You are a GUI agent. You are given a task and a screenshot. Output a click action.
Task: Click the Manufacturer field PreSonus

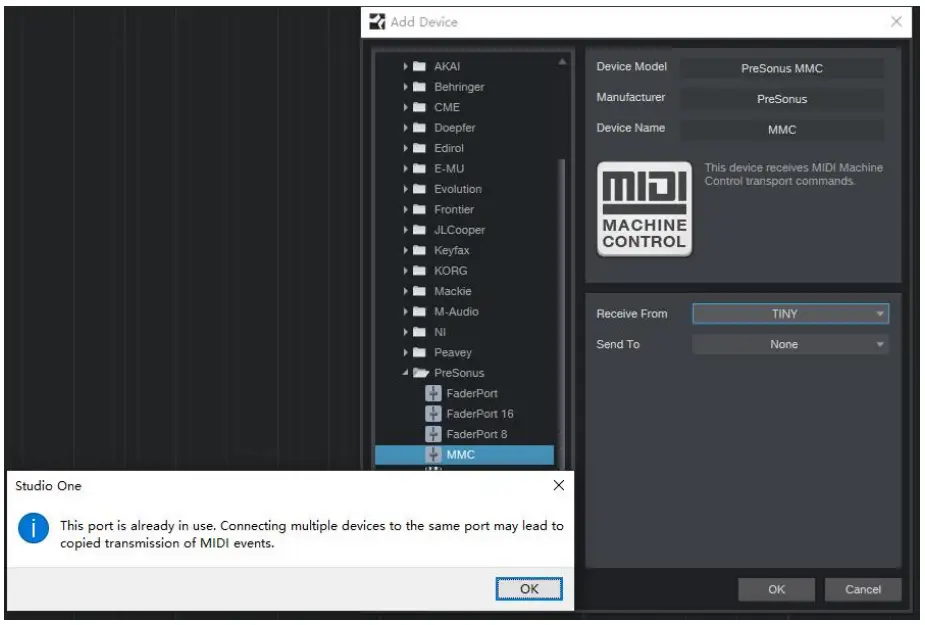(x=782, y=99)
